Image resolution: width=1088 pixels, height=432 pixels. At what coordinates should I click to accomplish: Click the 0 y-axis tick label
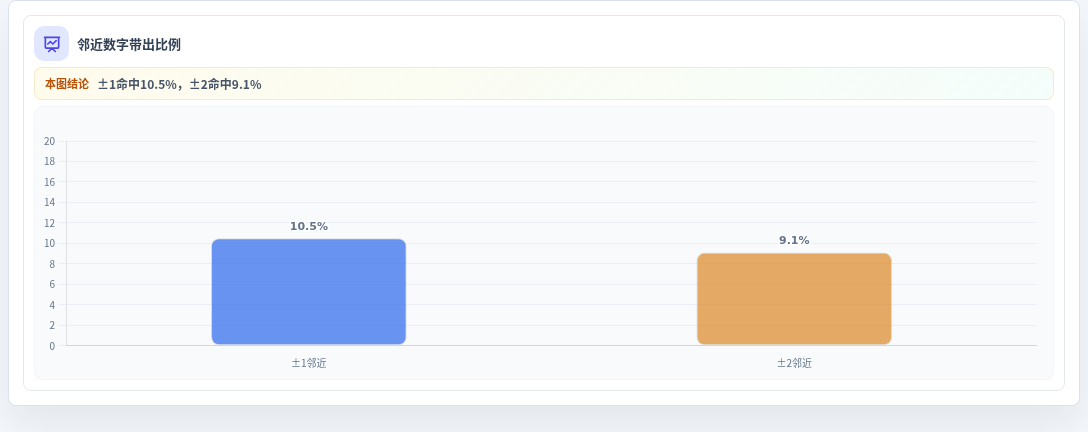click(x=52, y=346)
